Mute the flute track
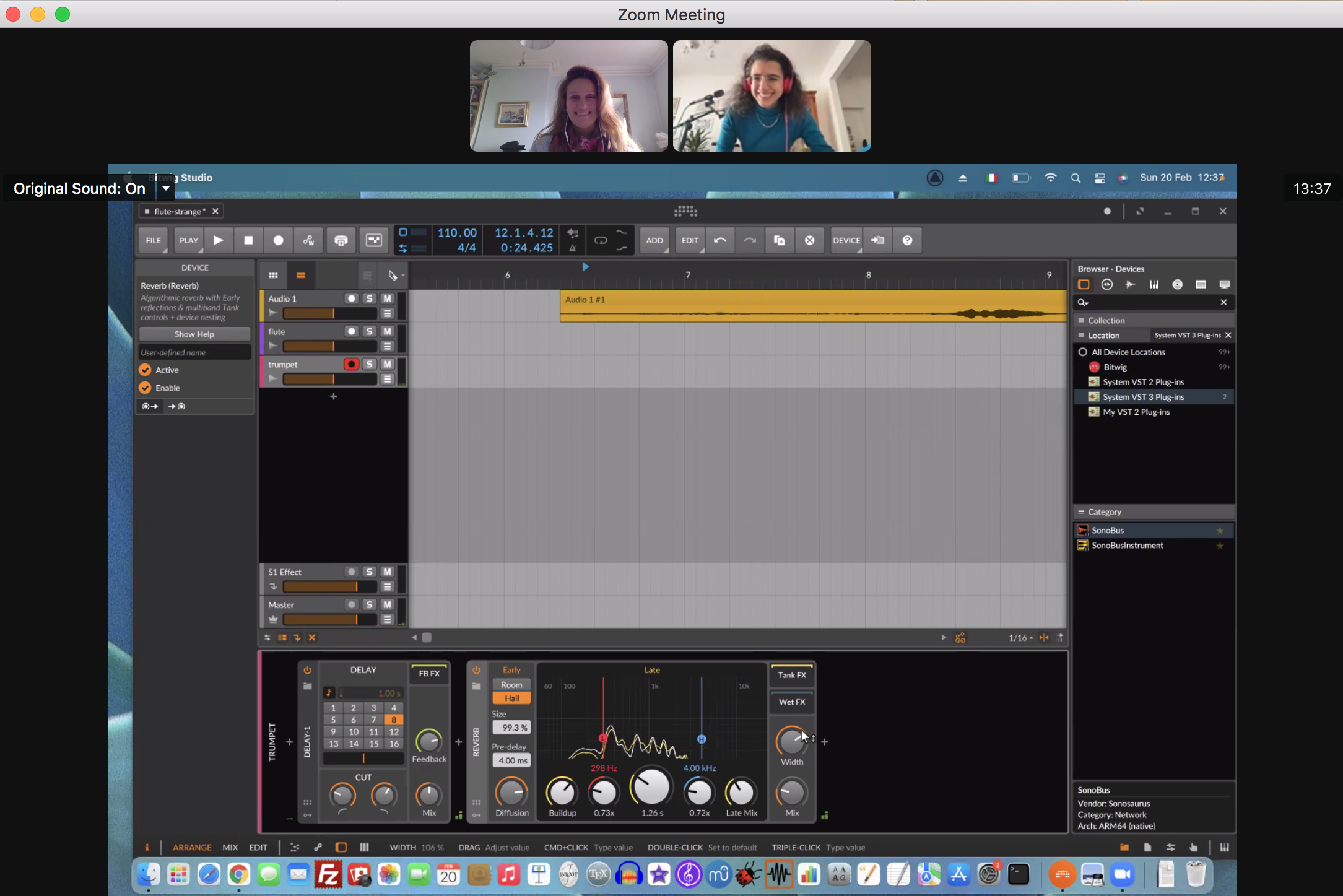The image size is (1343, 896). pyautogui.click(x=388, y=331)
